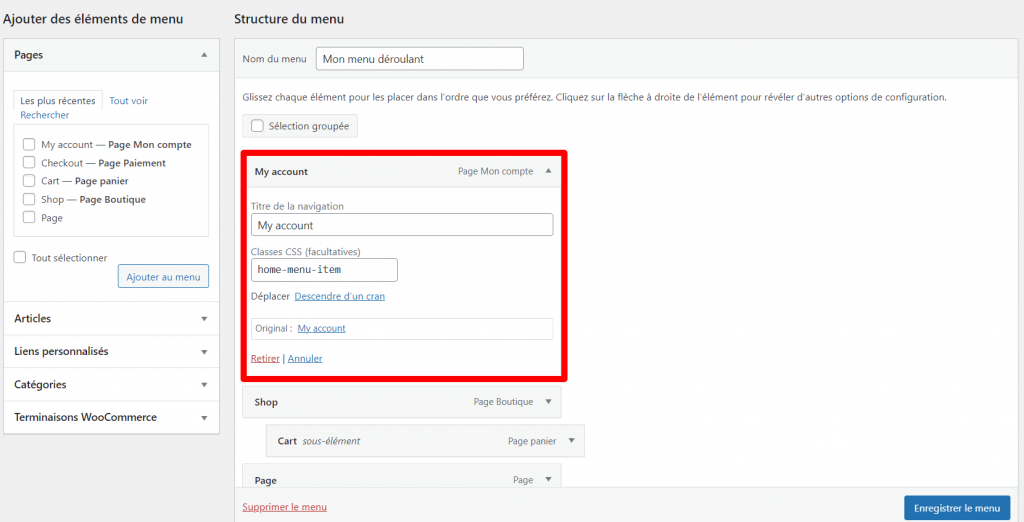Collapse the Pages panel arrow
Viewport: 1024px width, 522px height.
(204, 55)
